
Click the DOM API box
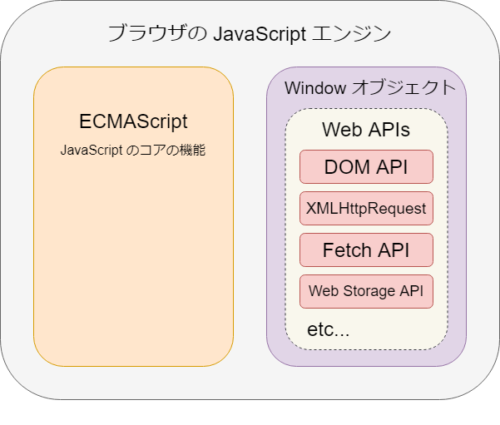tap(366, 167)
